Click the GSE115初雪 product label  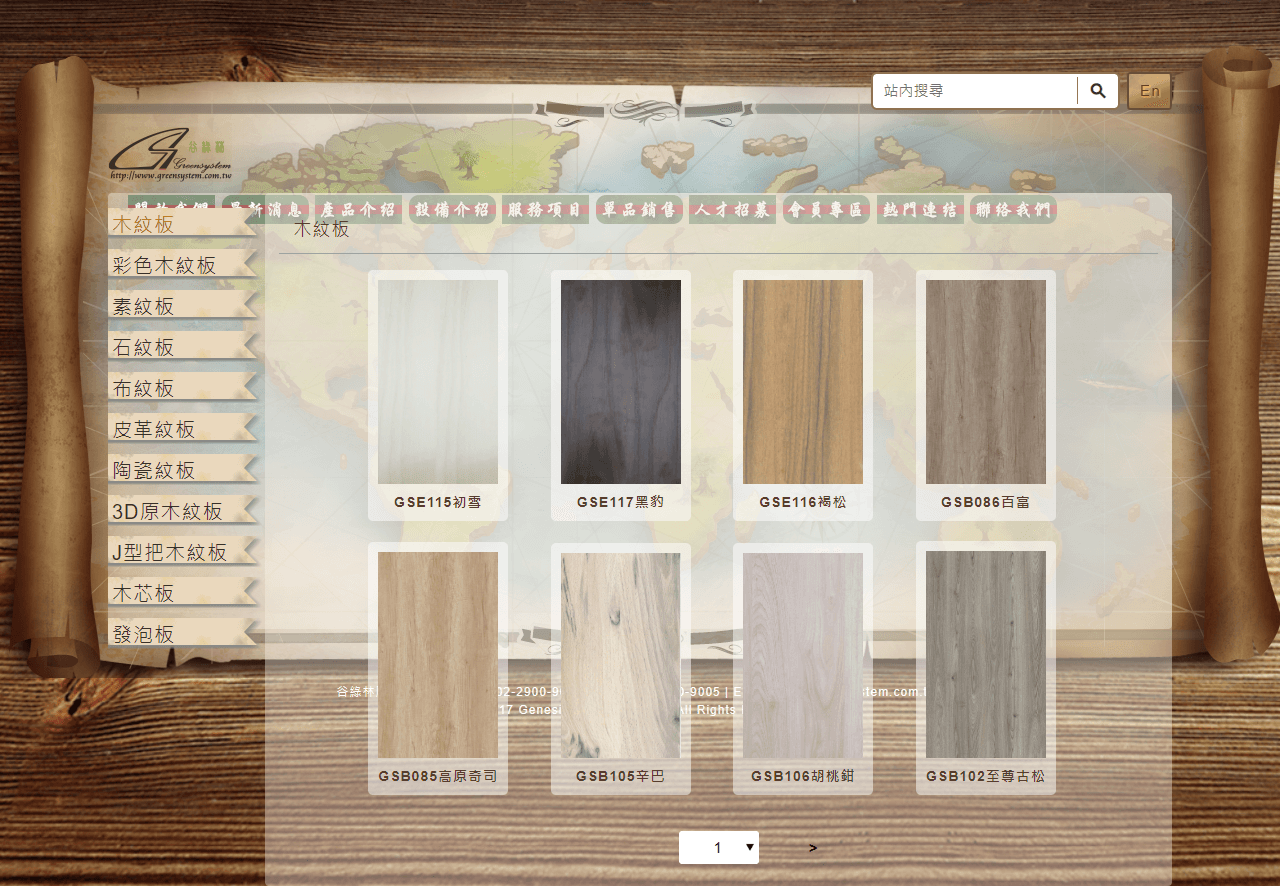[x=438, y=502]
